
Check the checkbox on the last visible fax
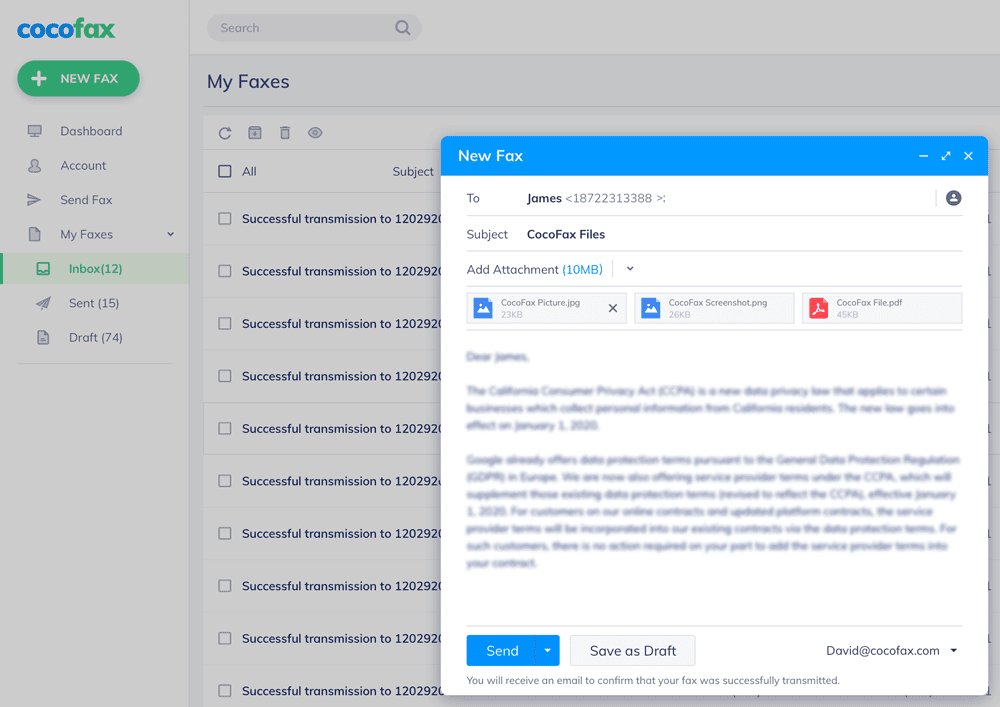225,691
